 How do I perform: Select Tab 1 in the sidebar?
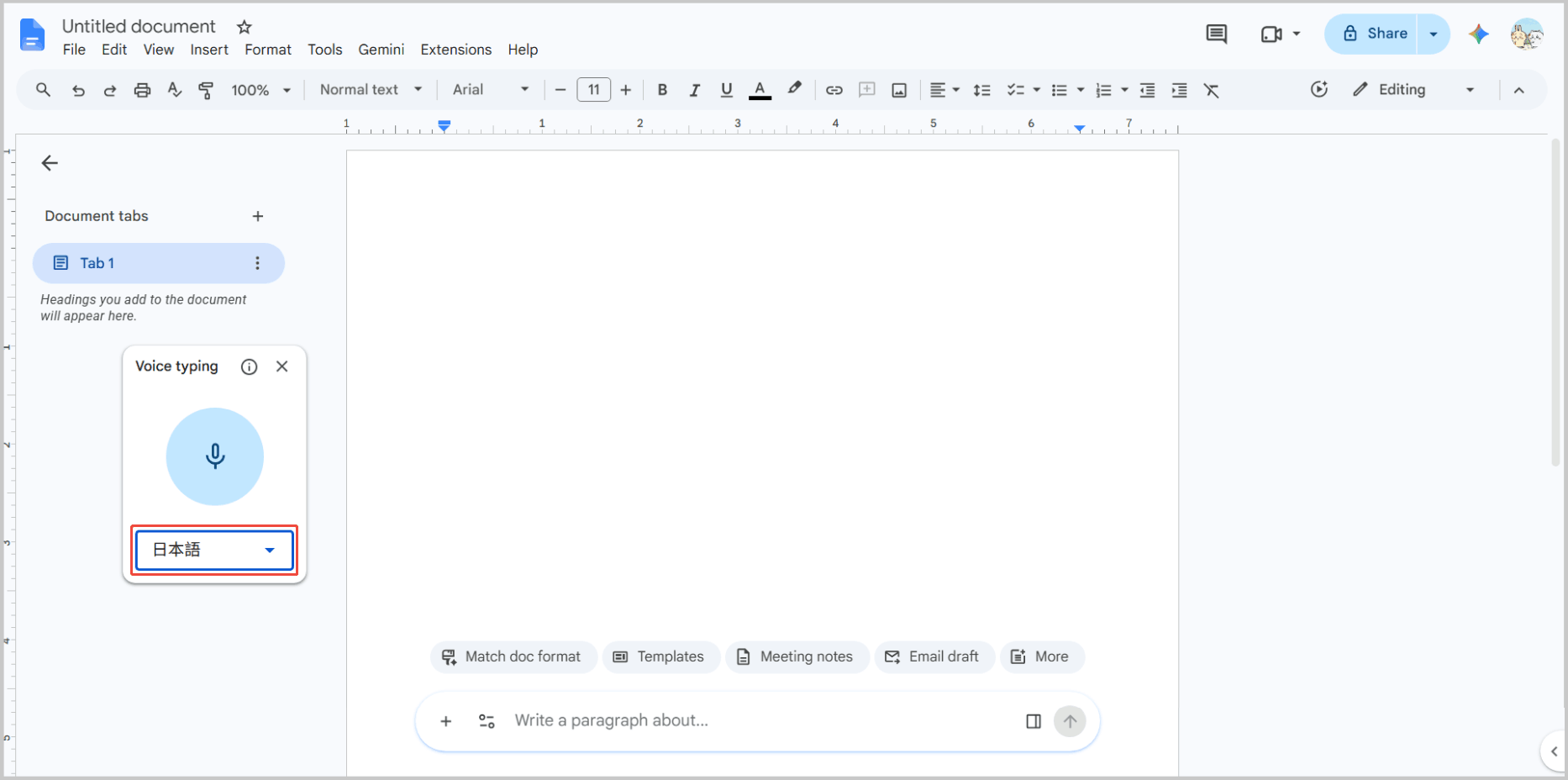[159, 263]
